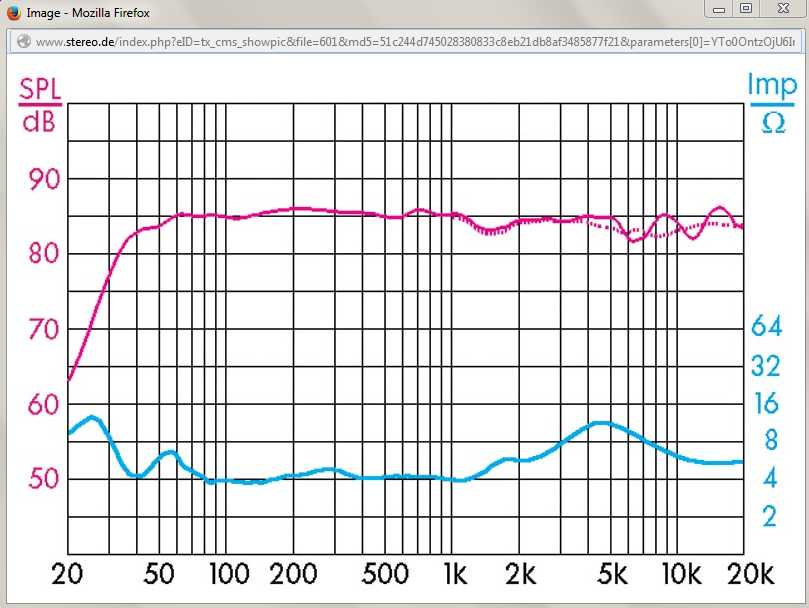
Task: Close the Firefox image window
Action: point(783,9)
